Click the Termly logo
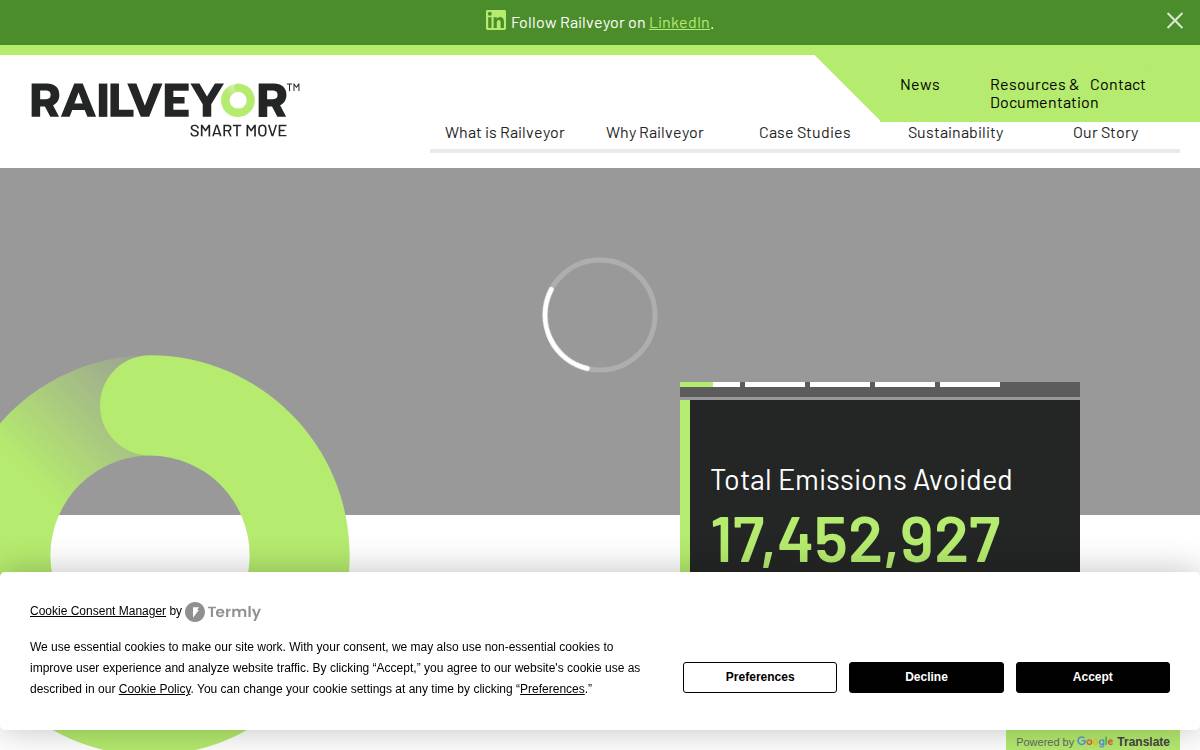Image resolution: width=1200 pixels, height=750 pixels. (223, 612)
